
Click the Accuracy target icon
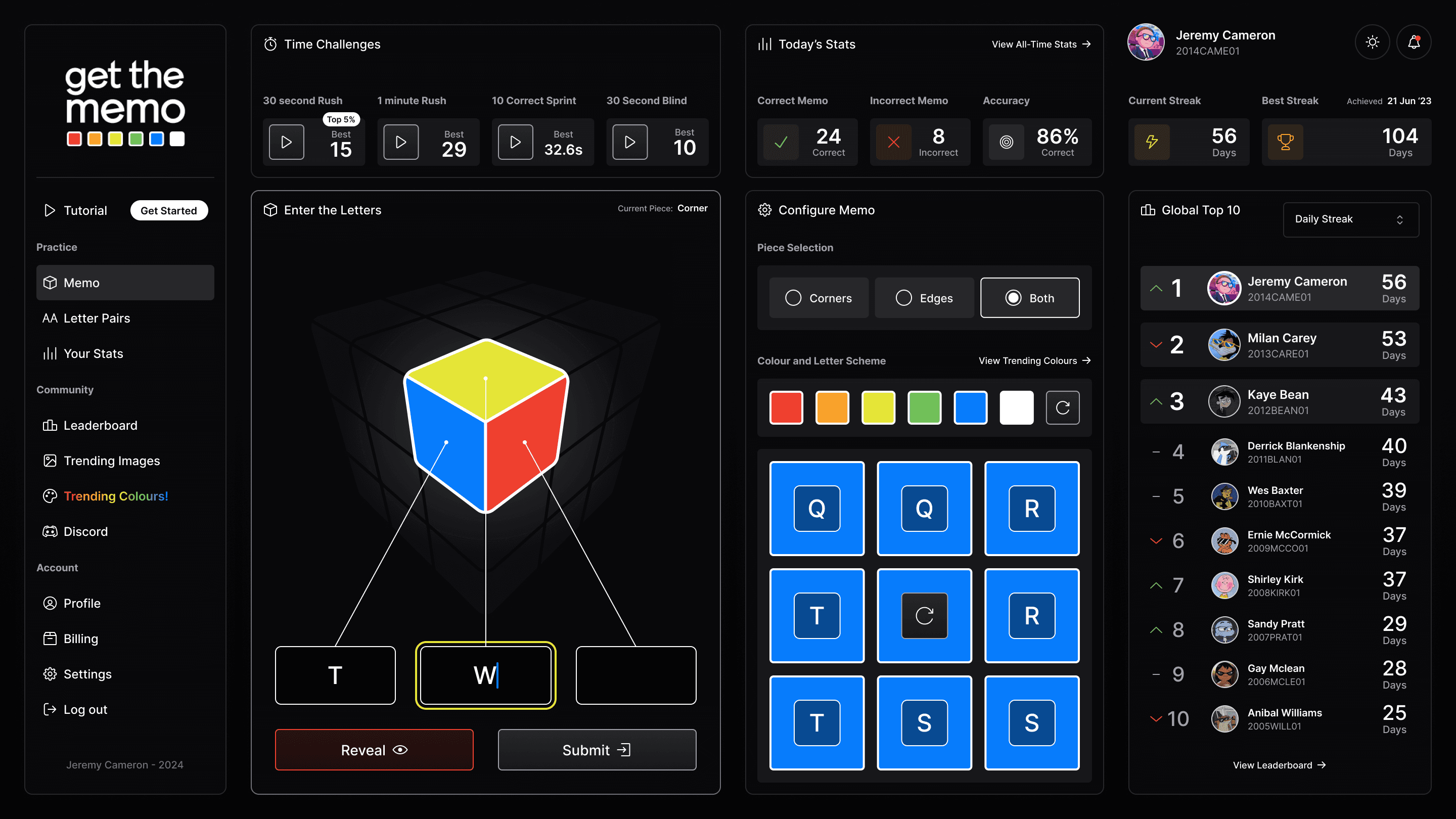[1006, 142]
